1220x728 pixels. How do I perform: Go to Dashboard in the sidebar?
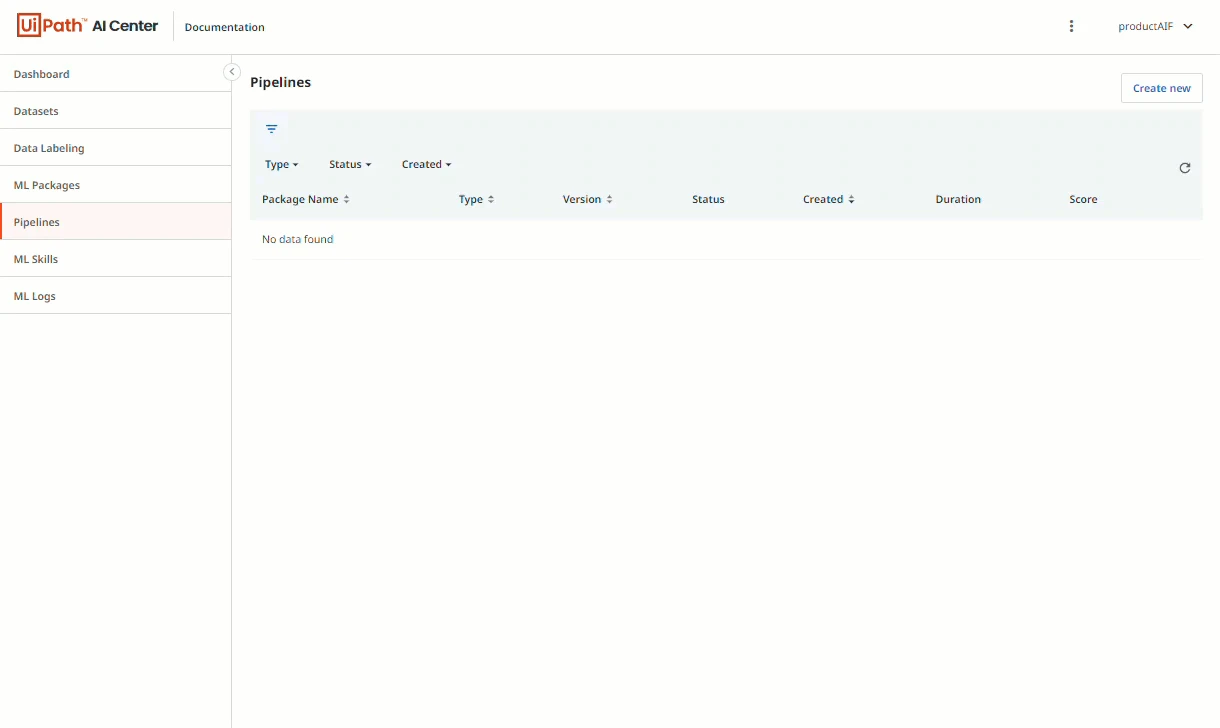pos(115,74)
